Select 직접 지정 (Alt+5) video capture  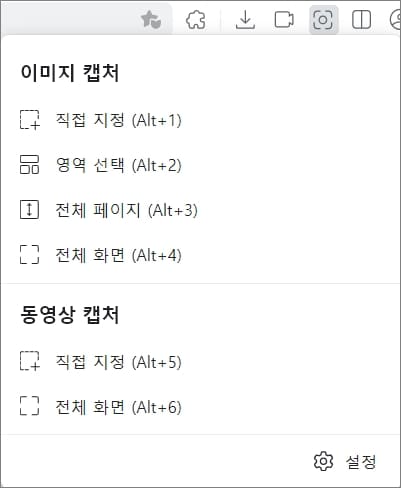101,362
